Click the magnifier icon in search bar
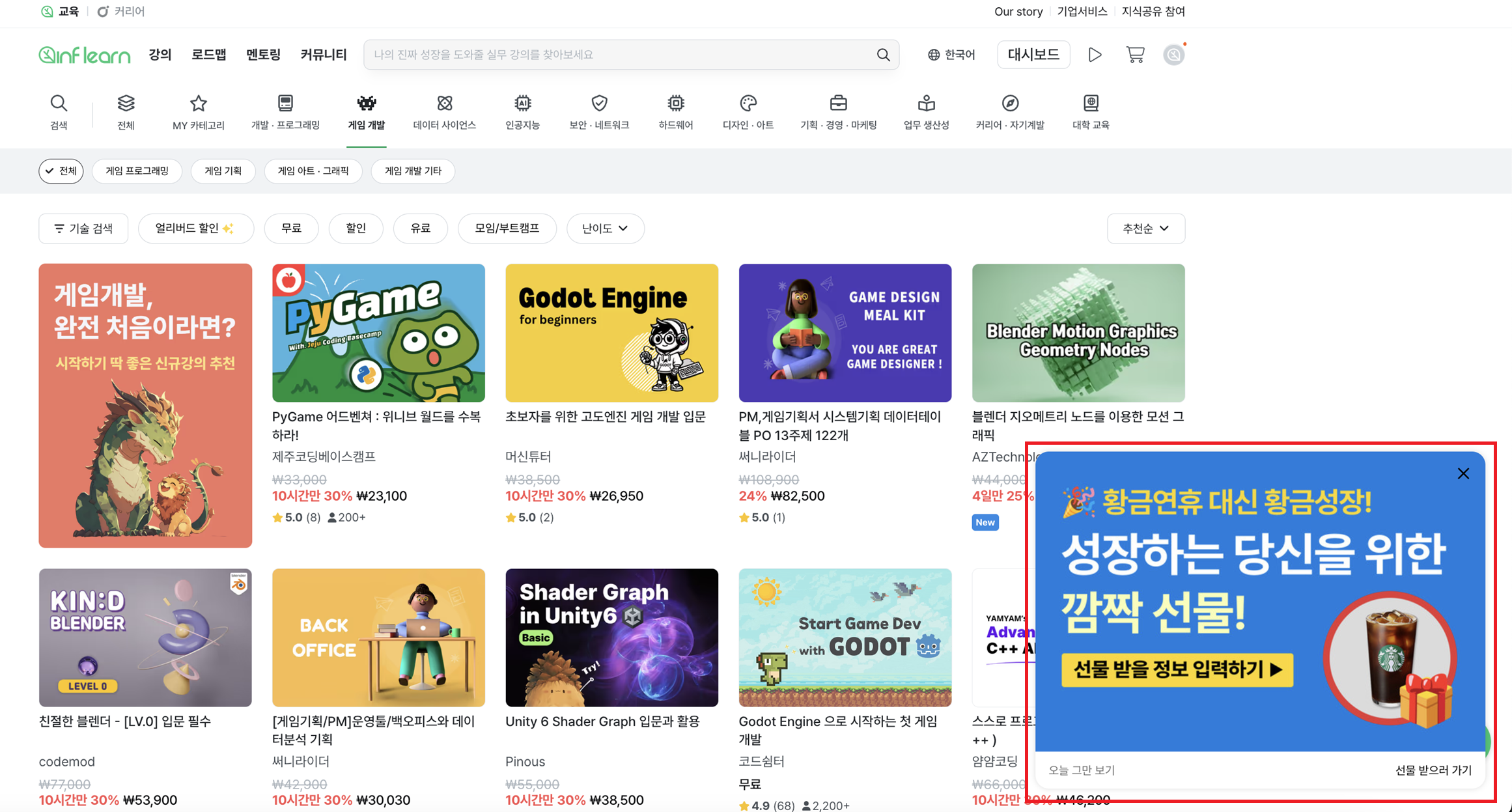1512x812 pixels. (883, 55)
